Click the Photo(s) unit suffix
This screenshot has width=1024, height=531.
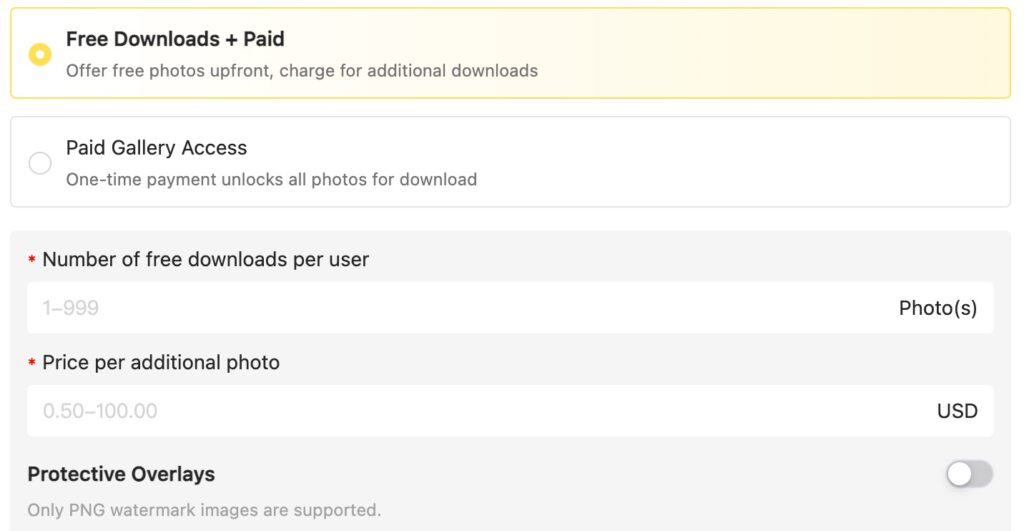pyautogui.click(x=937, y=308)
